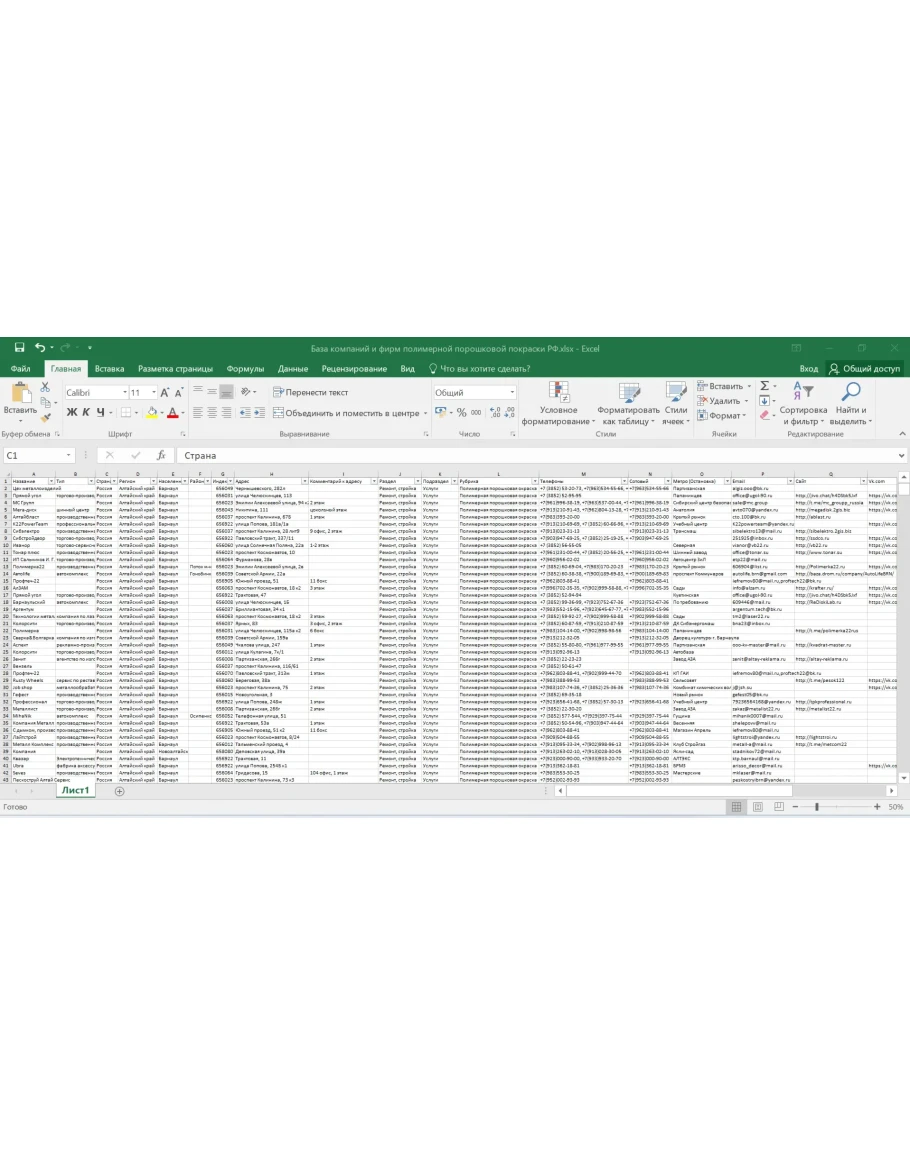Adjust the zoom slider in status bar
This screenshot has height=1155, width=910.
tap(816, 807)
